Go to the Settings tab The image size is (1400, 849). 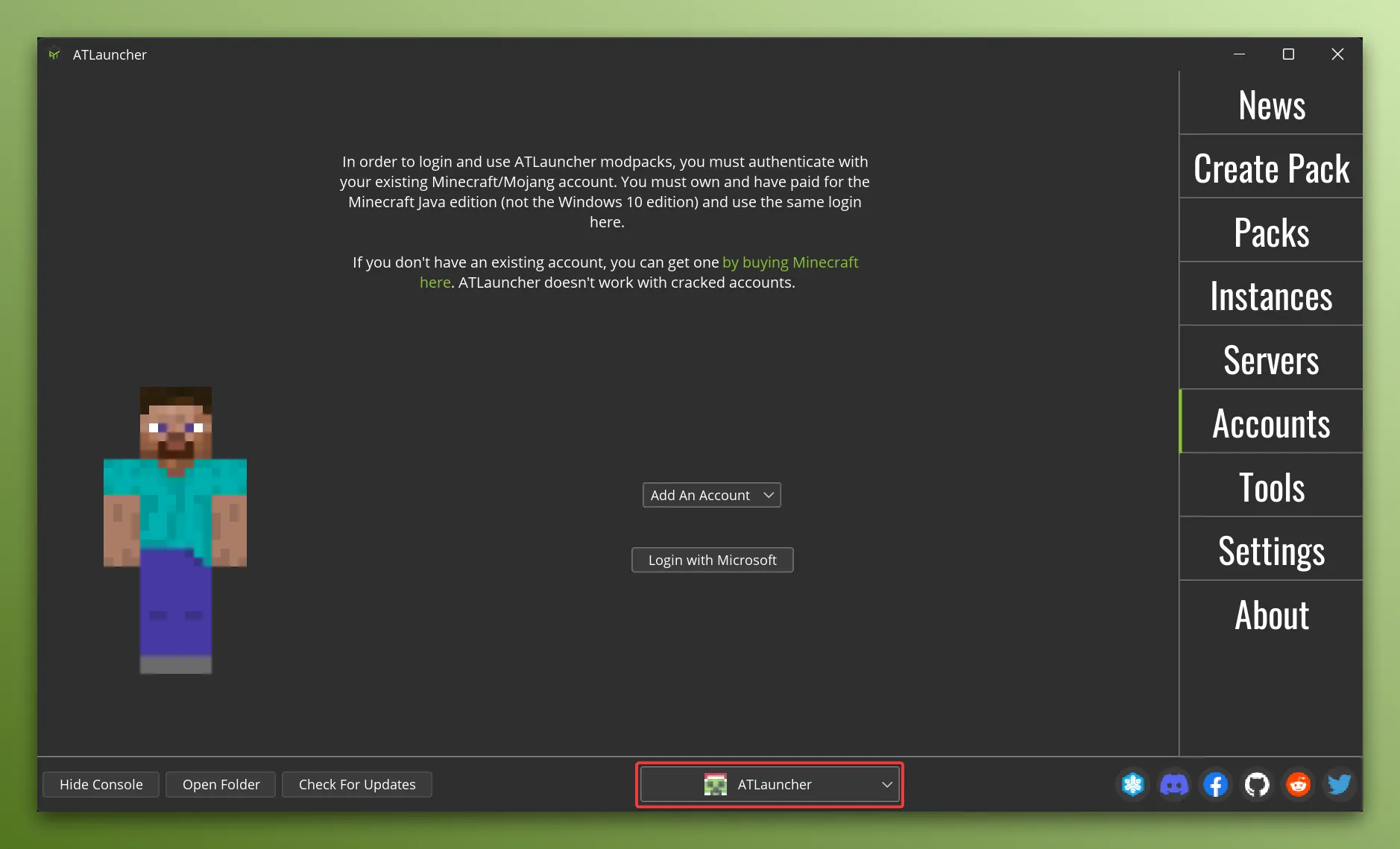[1270, 550]
